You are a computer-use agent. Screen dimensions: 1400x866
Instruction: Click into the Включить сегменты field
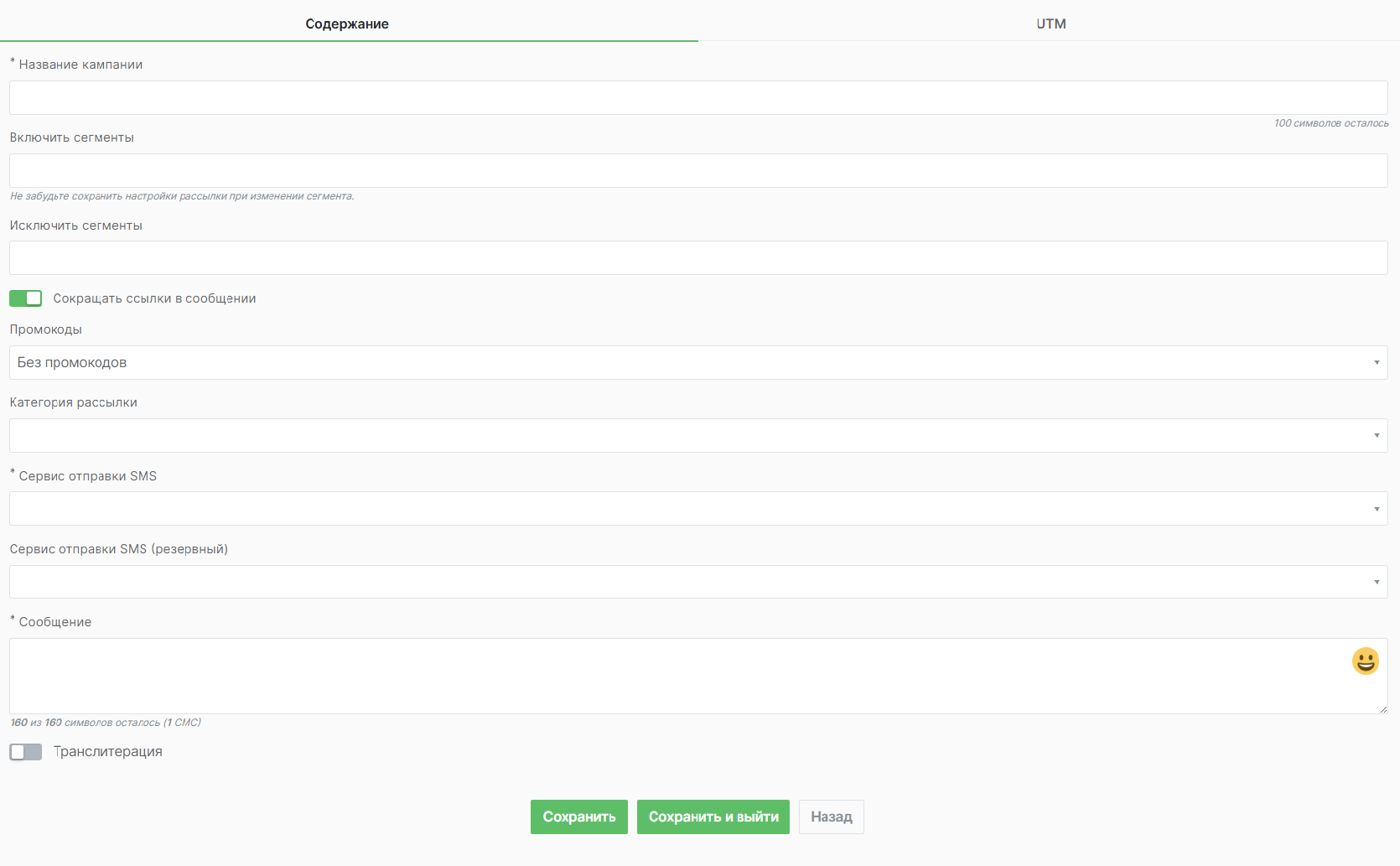tap(697, 171)
